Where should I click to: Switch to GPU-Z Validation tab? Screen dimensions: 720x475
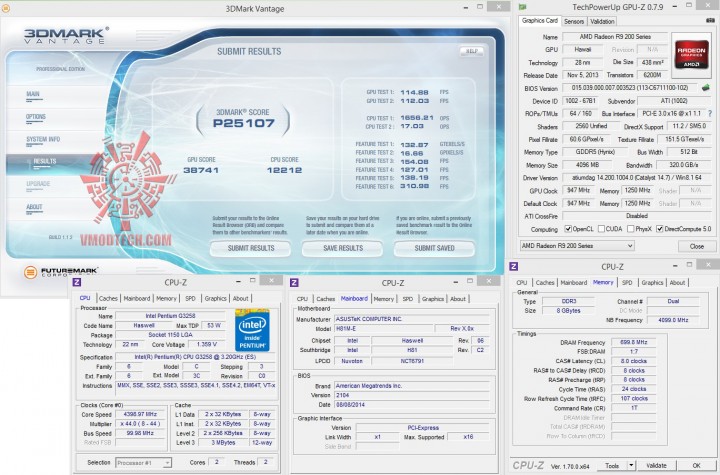[x=602, y=21]
